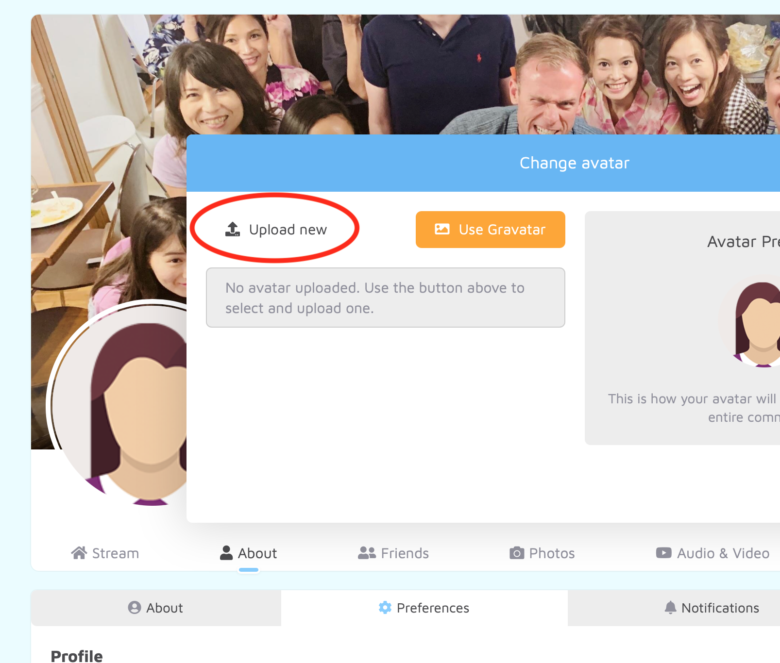Click the bell icon beside Notifications
The image size is (780, 663).
(671, 607)
